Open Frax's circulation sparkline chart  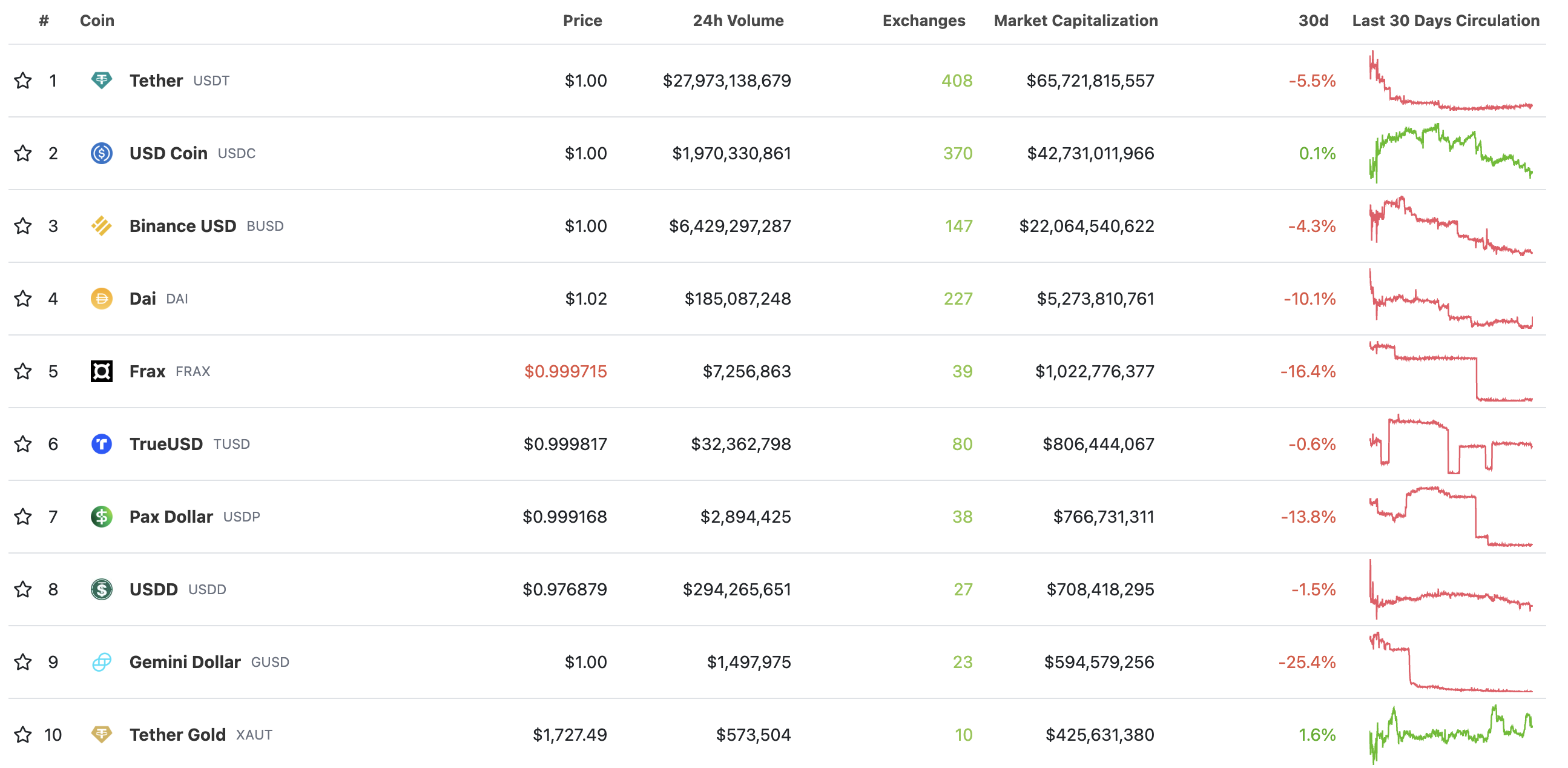1451,371
